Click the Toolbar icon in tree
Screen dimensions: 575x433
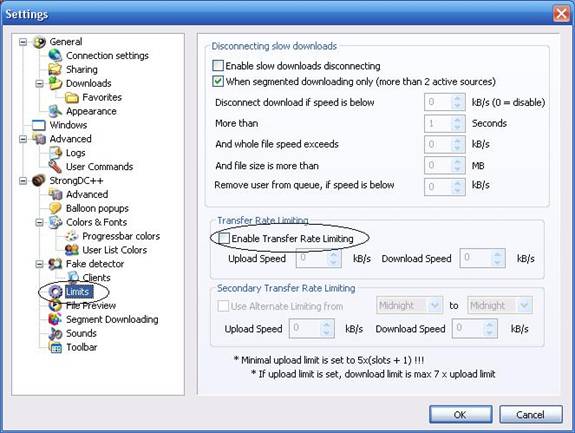click(x=55, y=347)
